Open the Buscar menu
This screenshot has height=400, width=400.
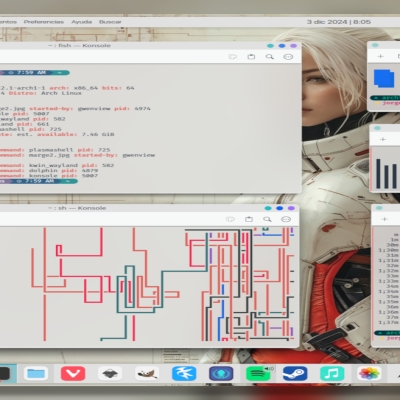(x=110, y=22)
